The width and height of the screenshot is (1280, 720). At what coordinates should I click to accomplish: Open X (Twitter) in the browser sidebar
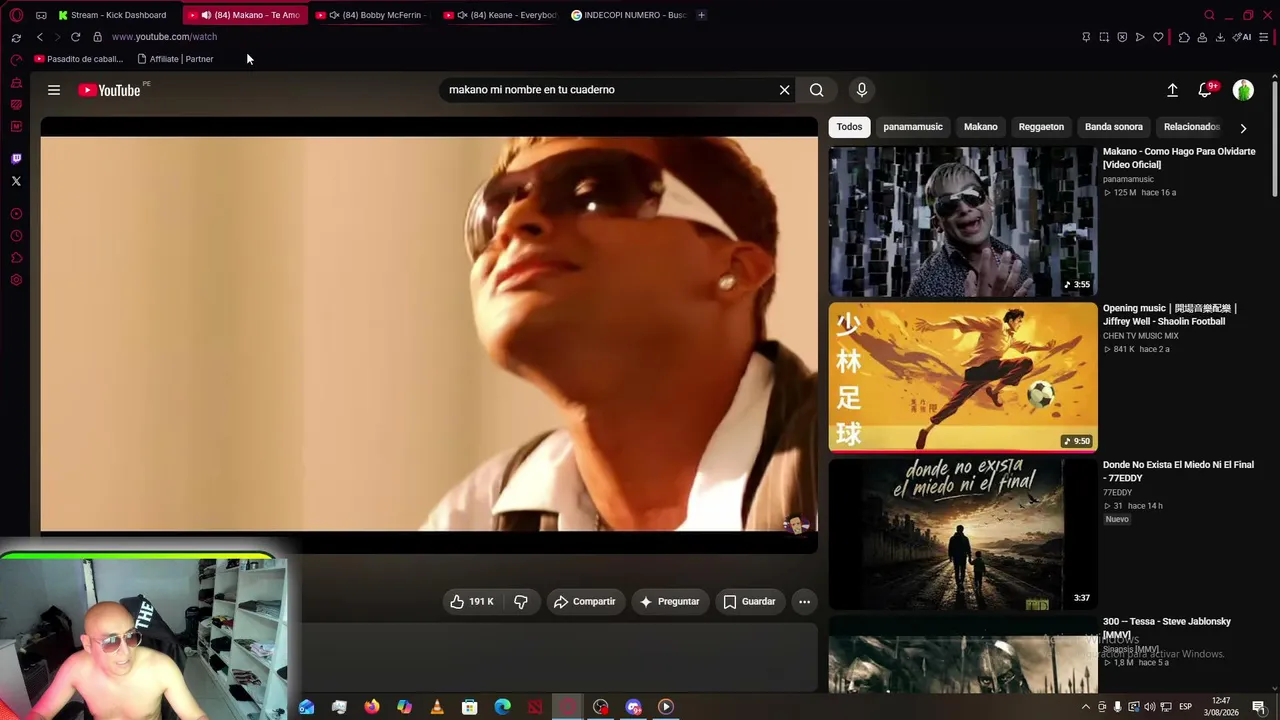click(x=16, y=181)
